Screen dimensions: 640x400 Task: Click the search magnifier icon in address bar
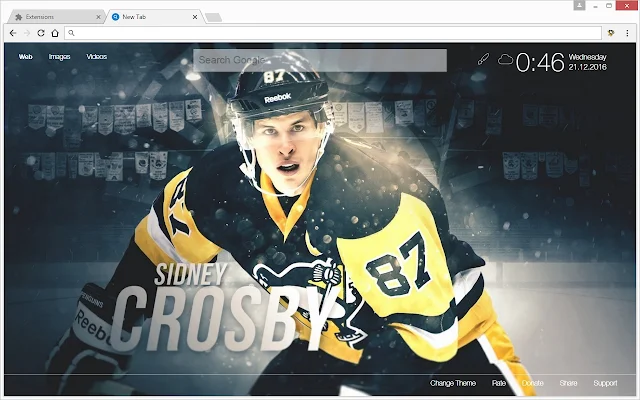click(71, 33)
